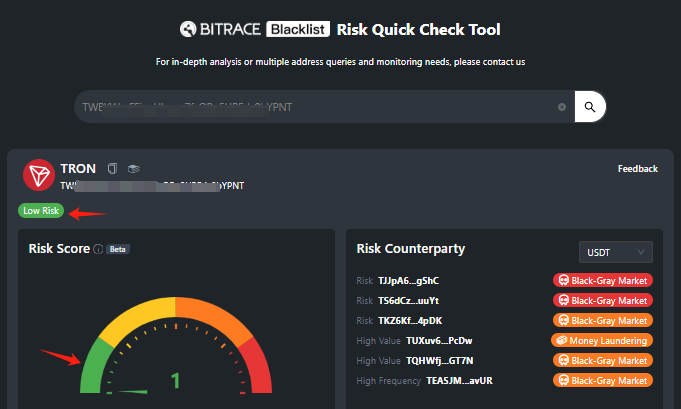Screen dimensions: 681x409
Task: Click the Money Laundering tag
Action: [602, 340]
